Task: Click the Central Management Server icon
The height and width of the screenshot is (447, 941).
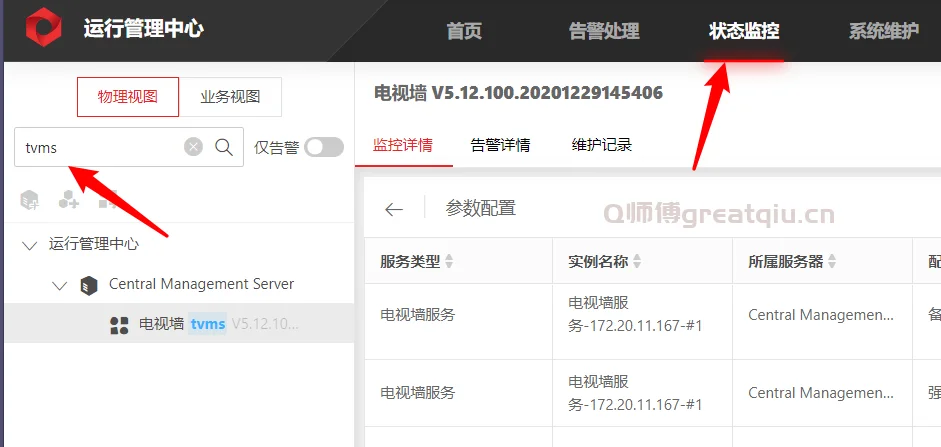Action: click(x=89, y=285)
